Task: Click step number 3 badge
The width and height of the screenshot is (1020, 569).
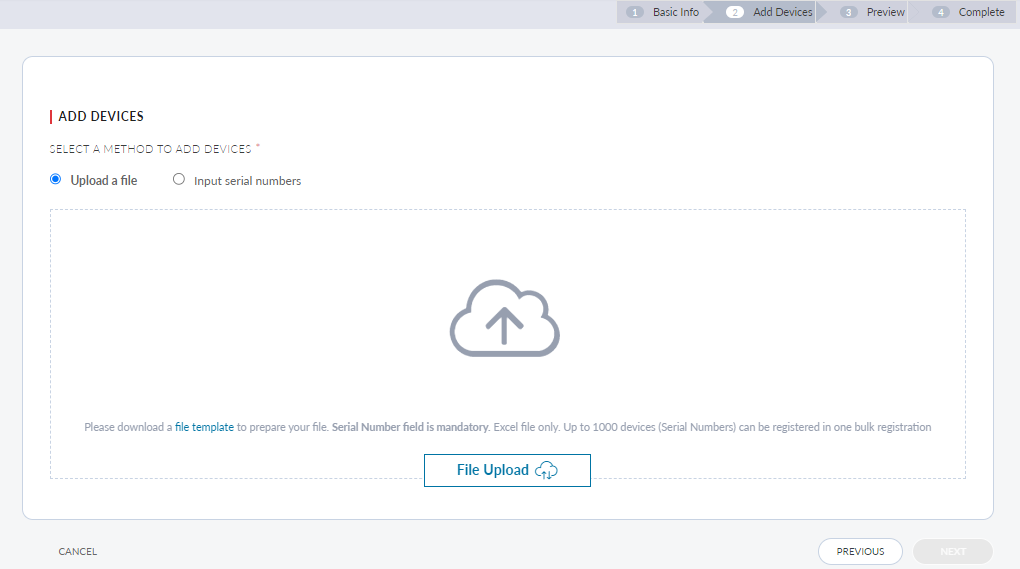Action: click(x=848, y=12)
